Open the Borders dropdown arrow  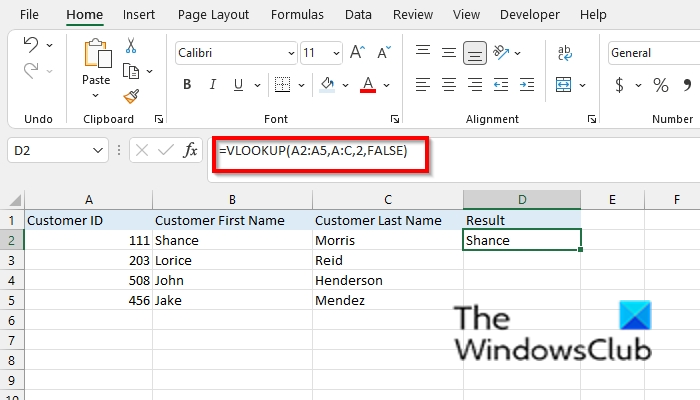coord(301,85)
